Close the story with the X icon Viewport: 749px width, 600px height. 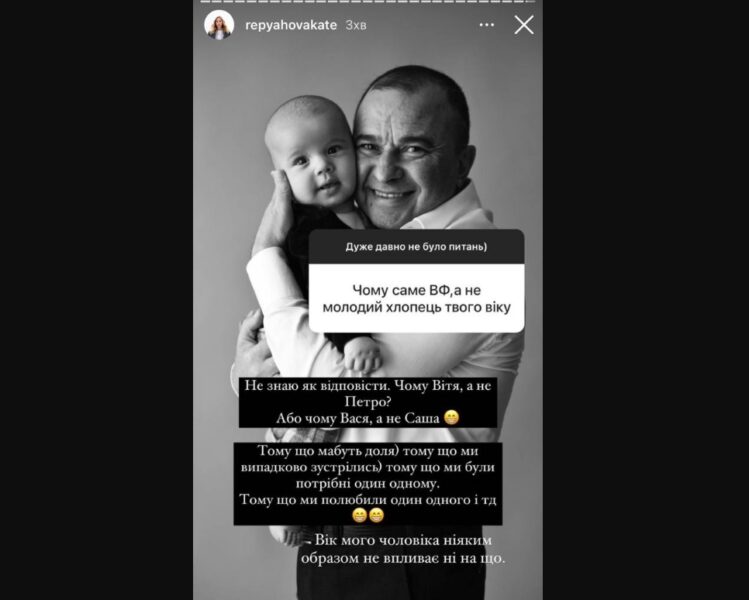[524, 25]
